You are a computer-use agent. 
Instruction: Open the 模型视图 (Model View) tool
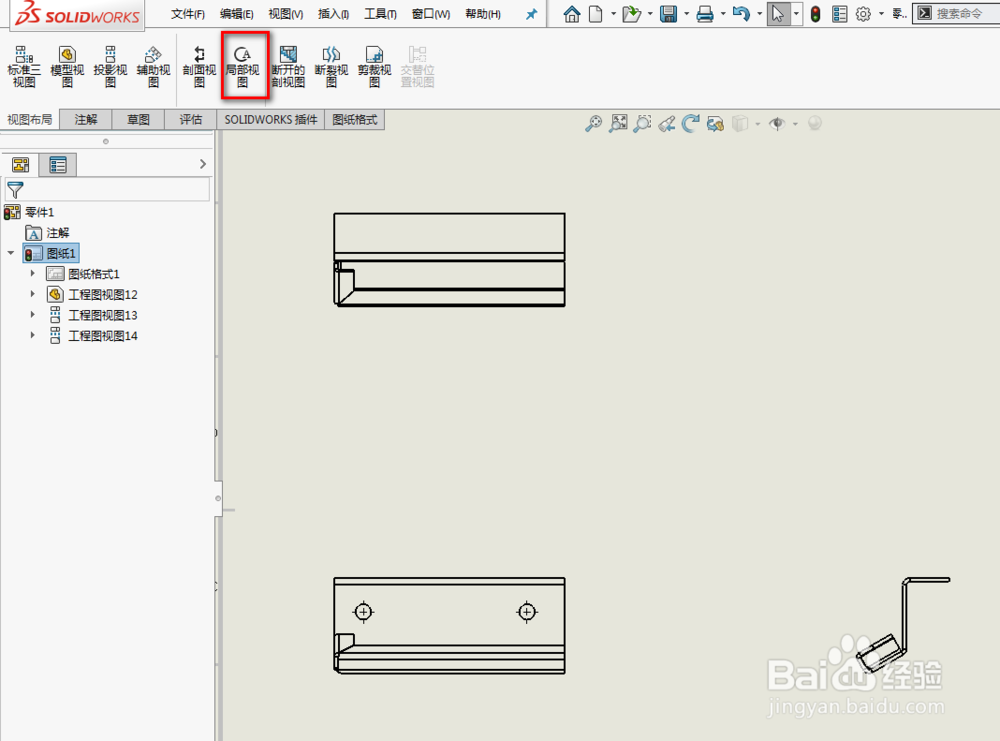(x=66, y=64)
